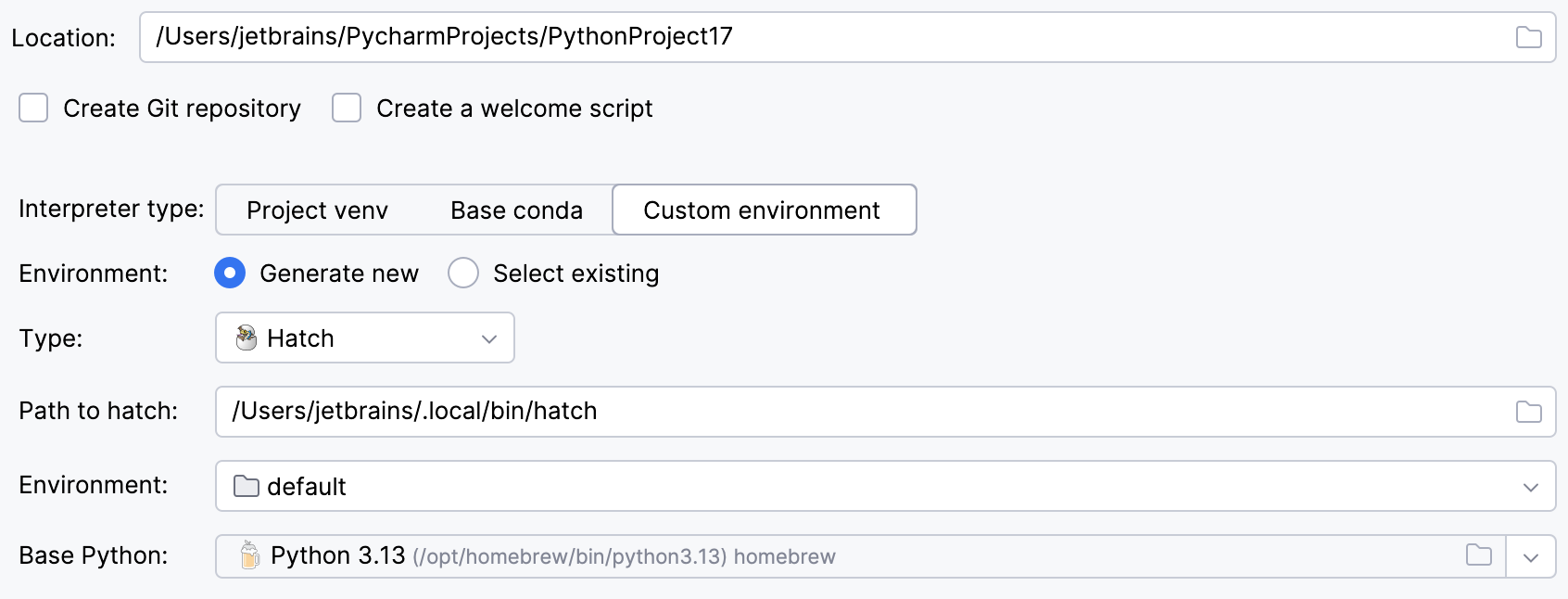The image size is (1568, 599).
Task: Click browse folder icon for hatch path
Action: click(x=1528, y=412)
